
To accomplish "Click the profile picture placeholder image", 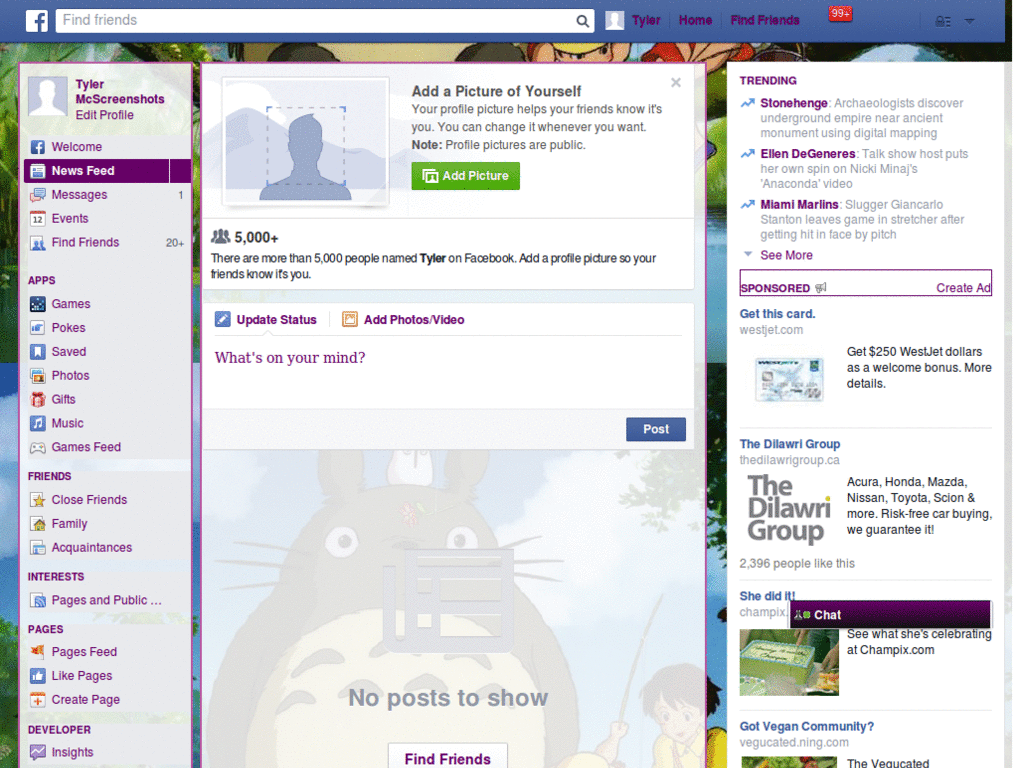I will [x=306, y=141].
